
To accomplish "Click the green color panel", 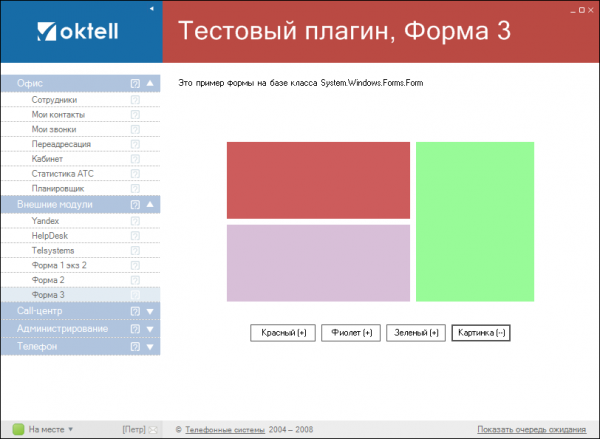I will tap(475, 221).
